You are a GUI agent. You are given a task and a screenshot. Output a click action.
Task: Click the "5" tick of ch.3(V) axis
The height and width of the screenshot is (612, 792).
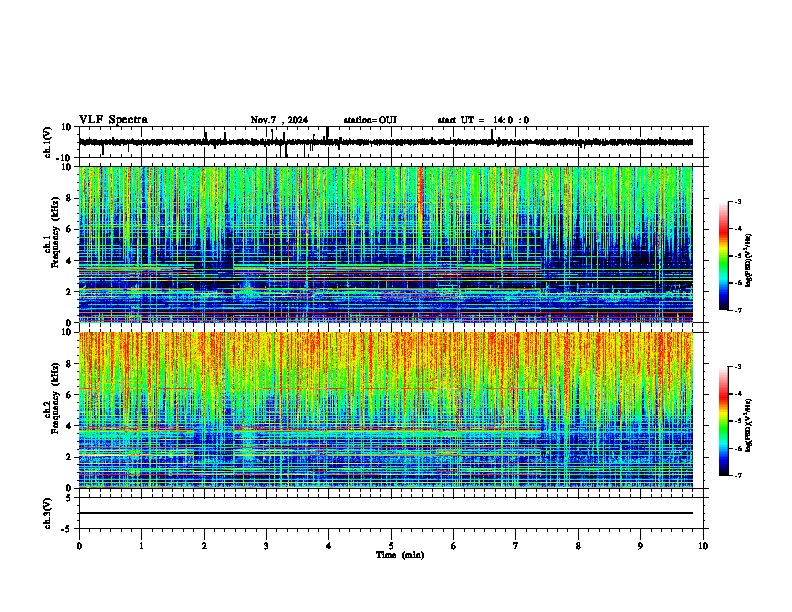[70, 498]
